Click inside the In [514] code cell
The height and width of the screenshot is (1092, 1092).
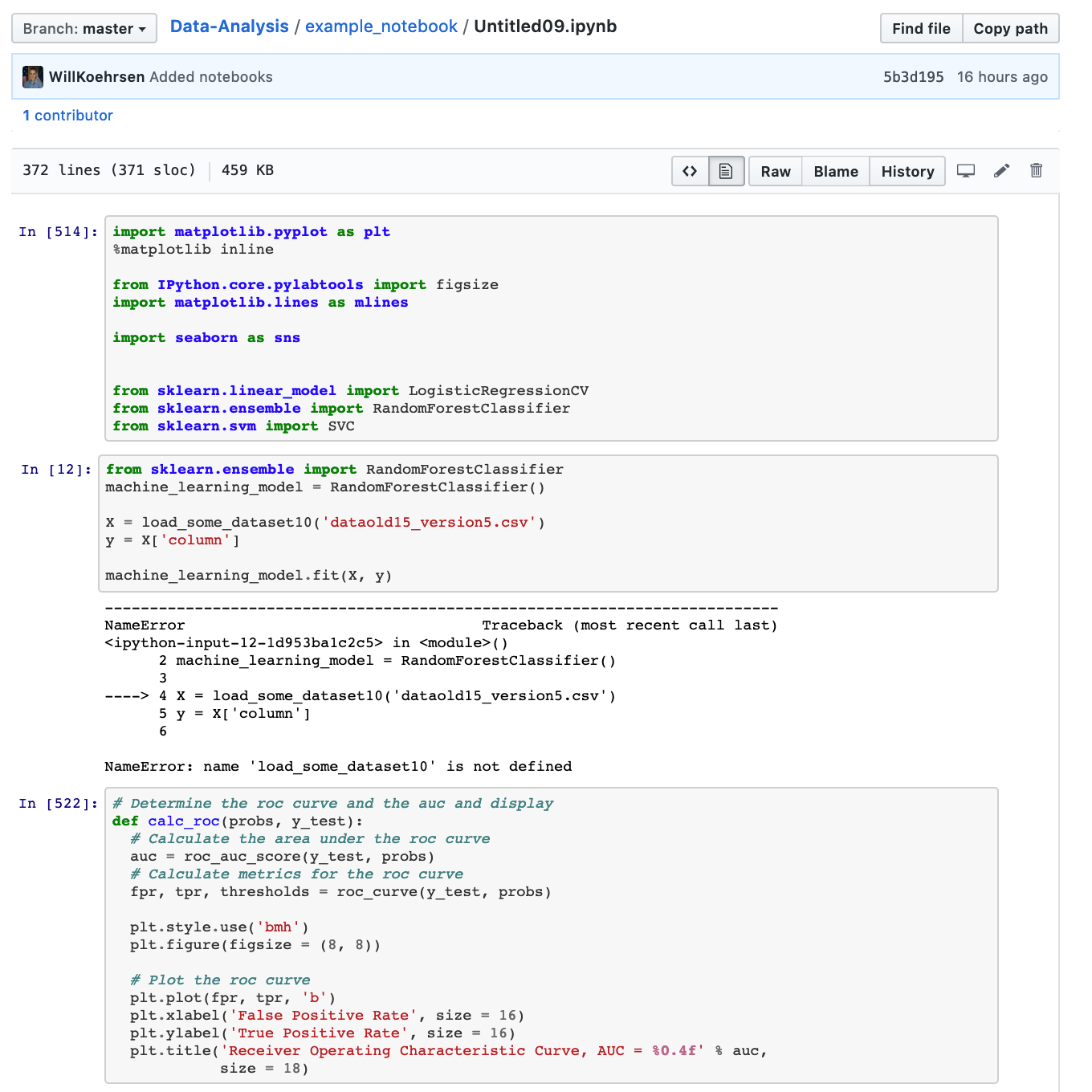[551, 328]
